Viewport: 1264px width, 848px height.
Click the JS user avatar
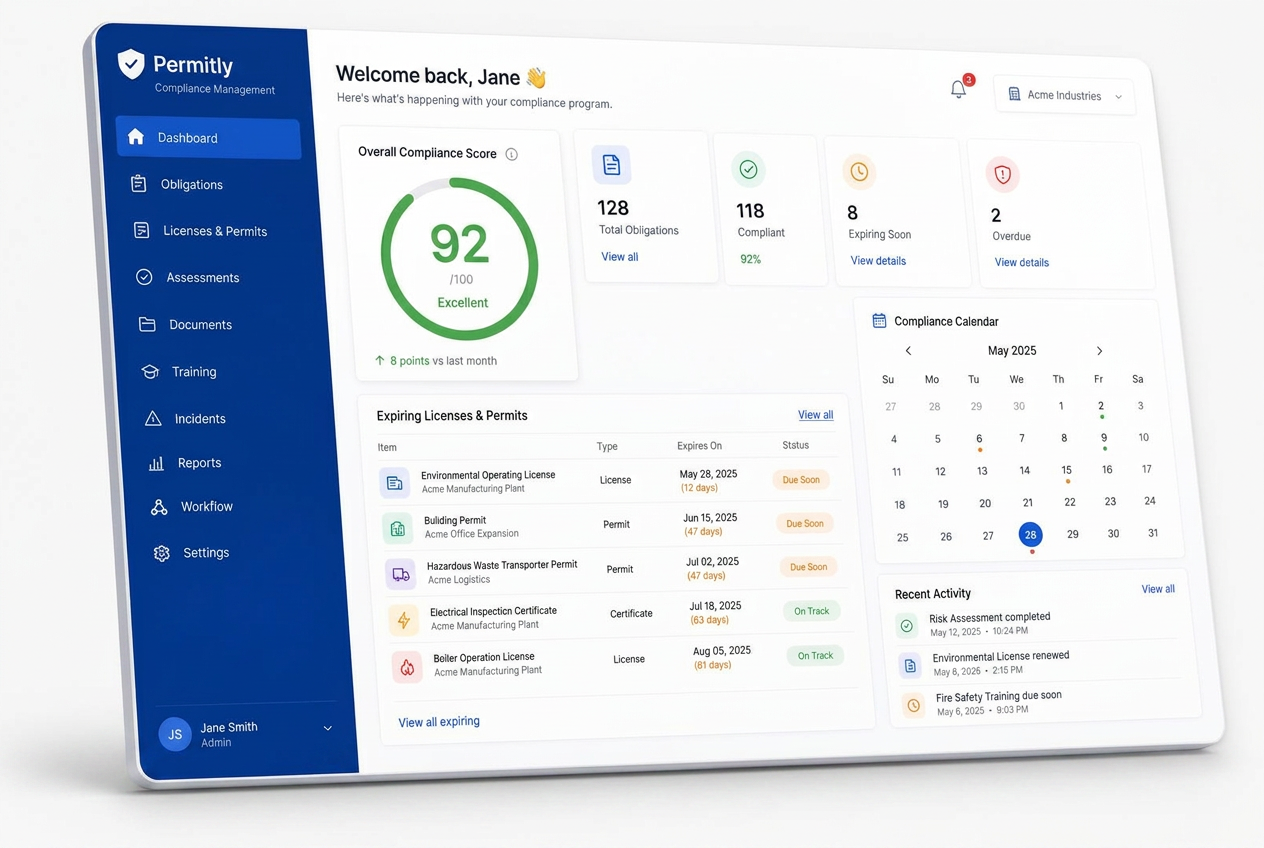tap(175, 734)
